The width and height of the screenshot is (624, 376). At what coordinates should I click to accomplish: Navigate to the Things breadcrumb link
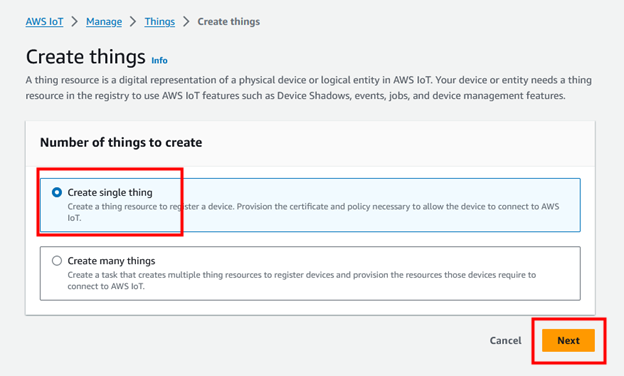pos(160,21)
